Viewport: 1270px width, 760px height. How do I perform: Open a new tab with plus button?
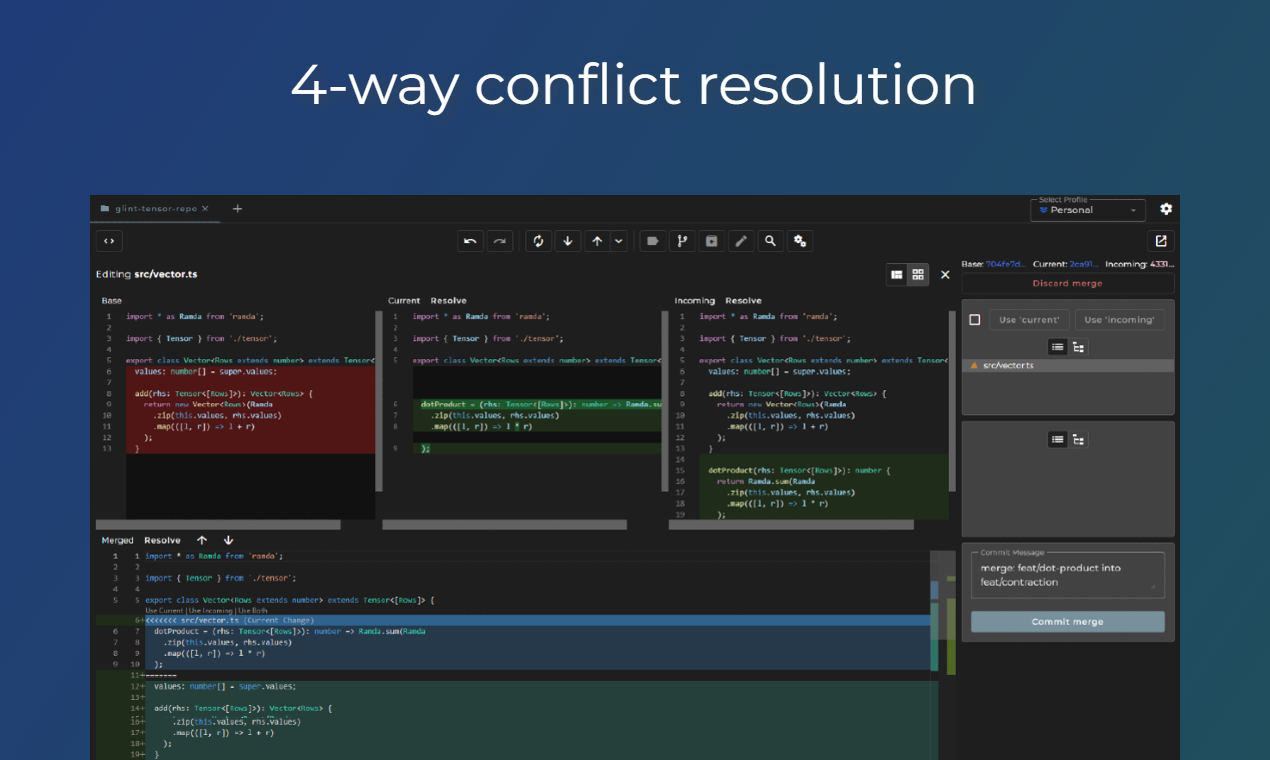coord(237,209)
